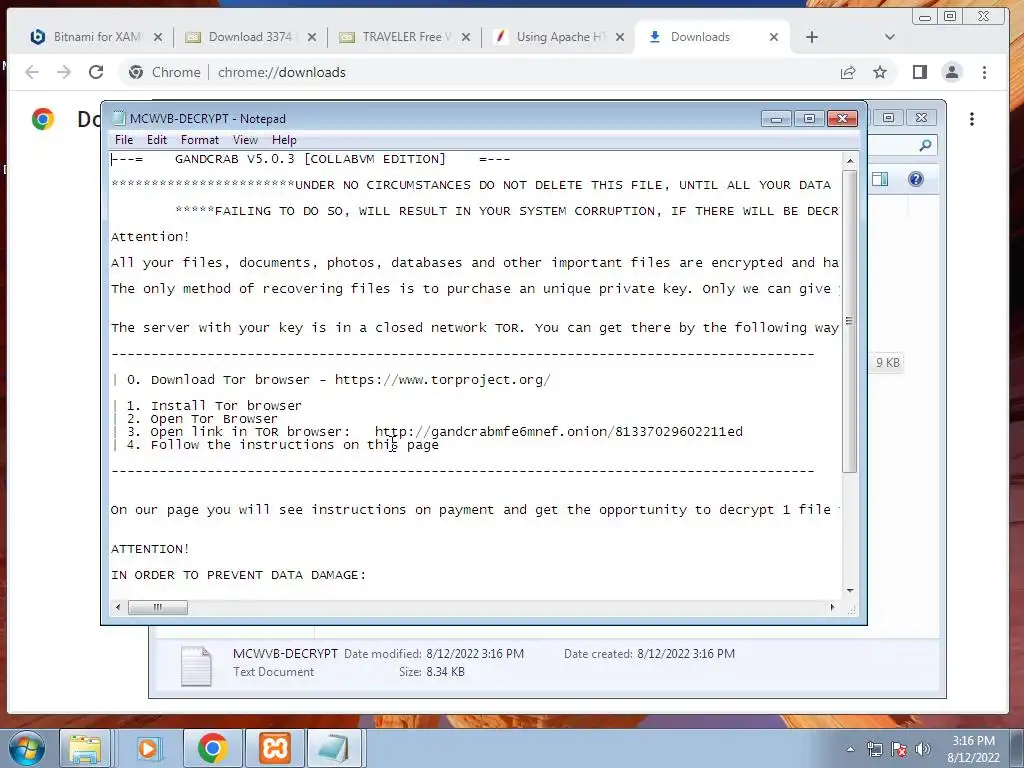Image resolution: width=1024 pixels, height=768 pixels.
Task: Expand the Chrome tab search chevron
Action: click(889, 37)
